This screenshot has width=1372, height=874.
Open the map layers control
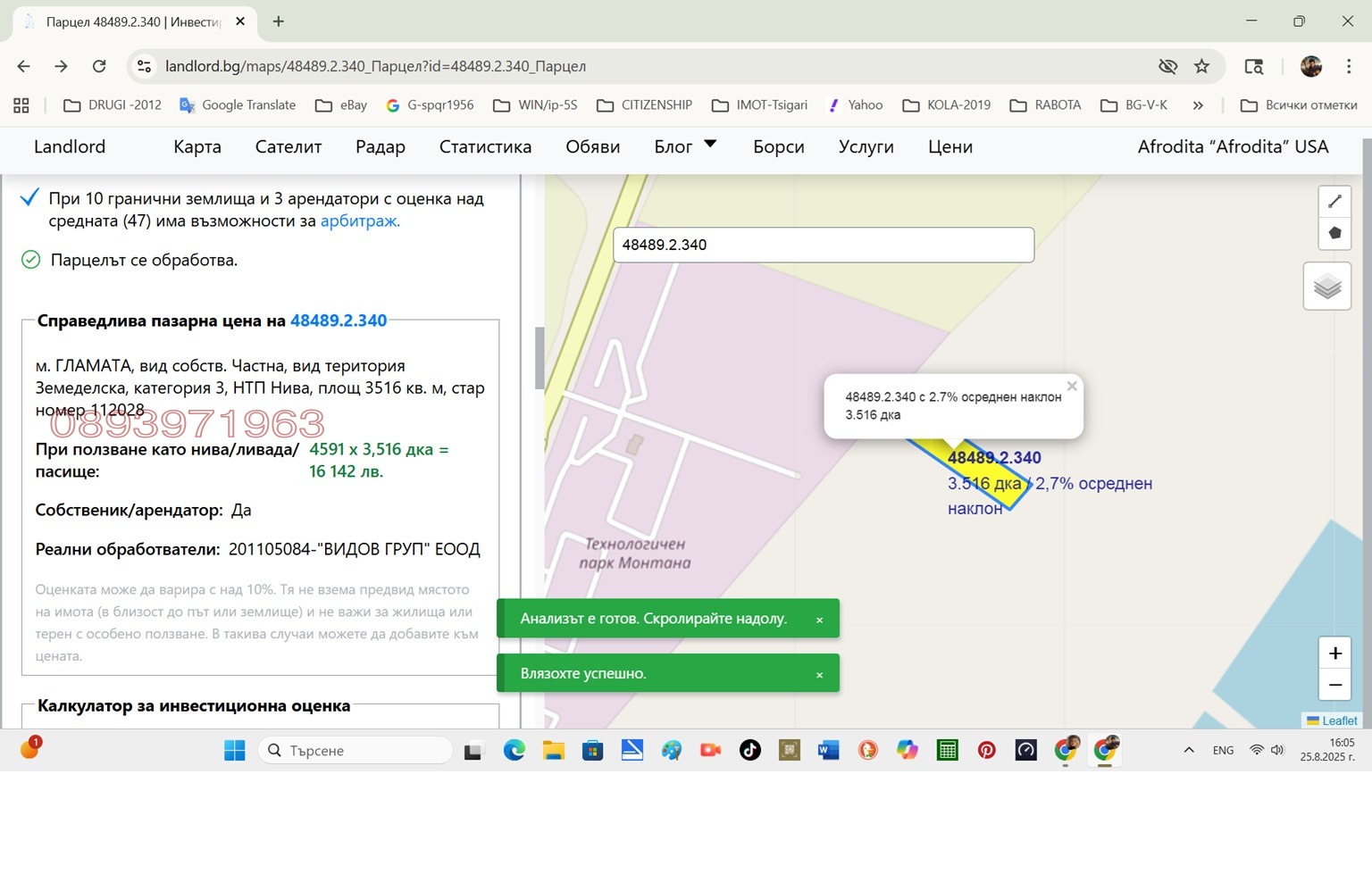pos(1326,287)
